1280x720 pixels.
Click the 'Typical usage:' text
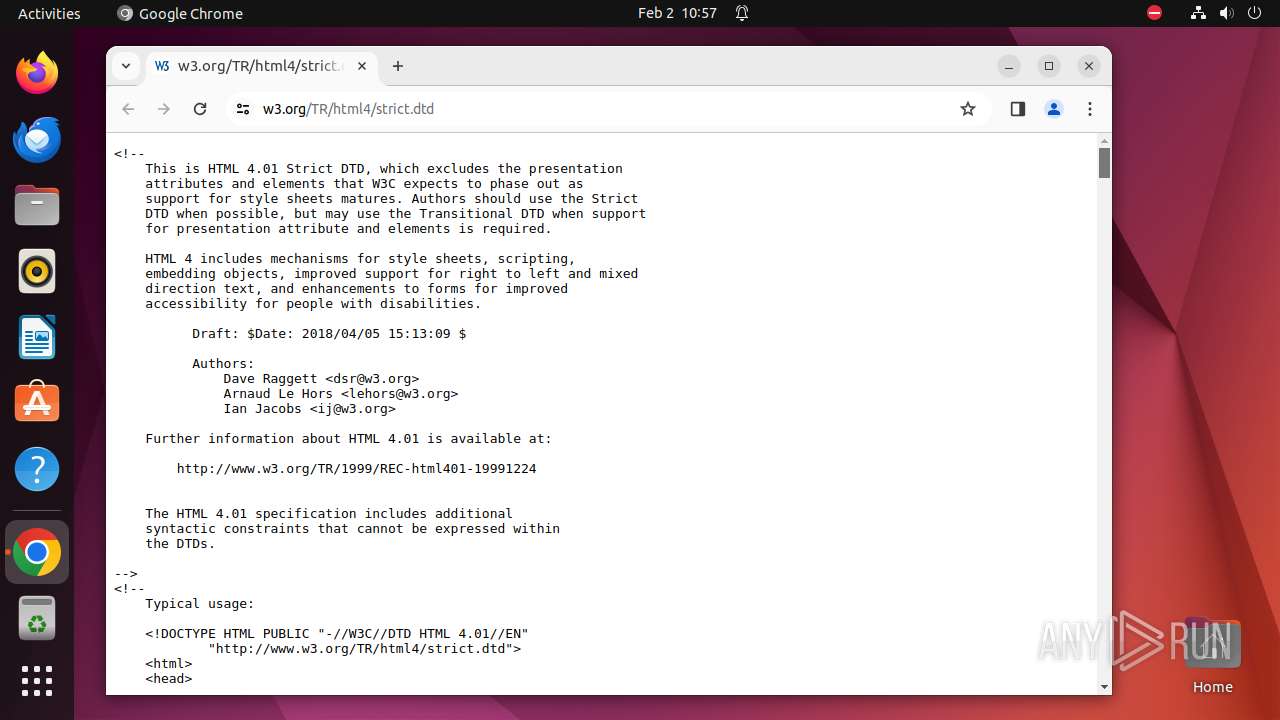tap(200, 604)
